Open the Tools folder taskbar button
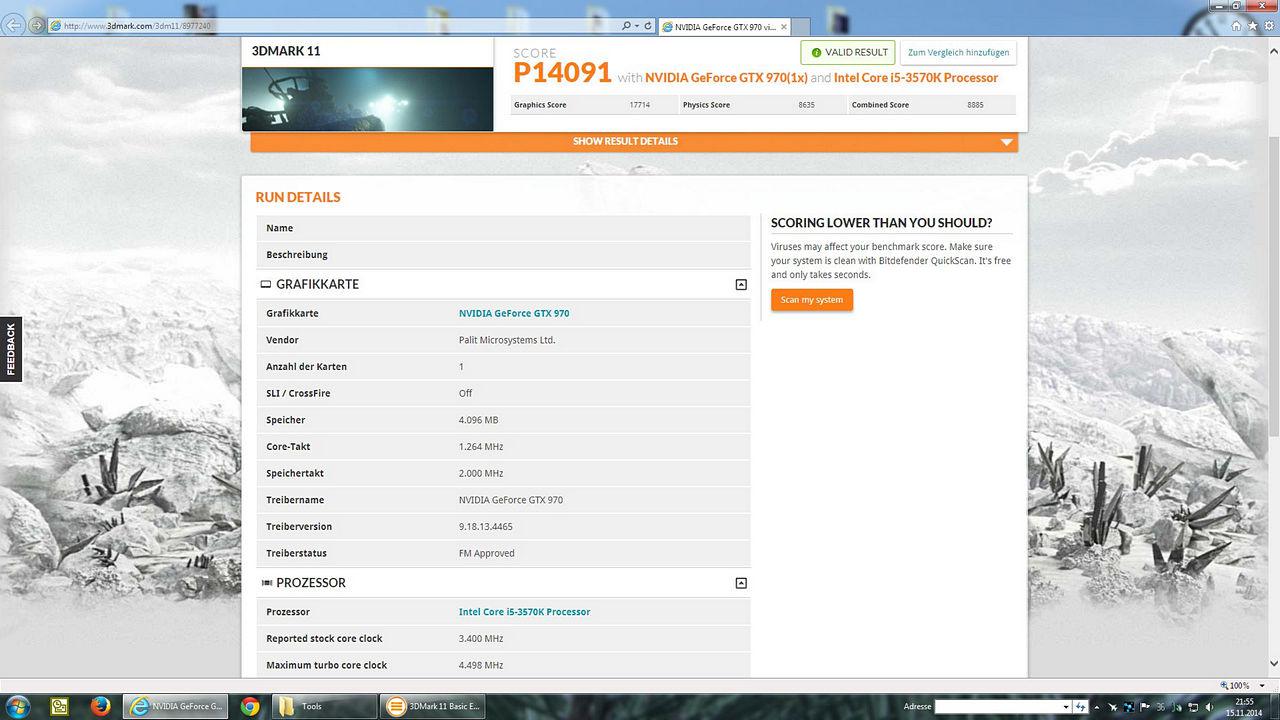Image resolution: width=1280 pixels, height=720 pixels. click(325, 706)
